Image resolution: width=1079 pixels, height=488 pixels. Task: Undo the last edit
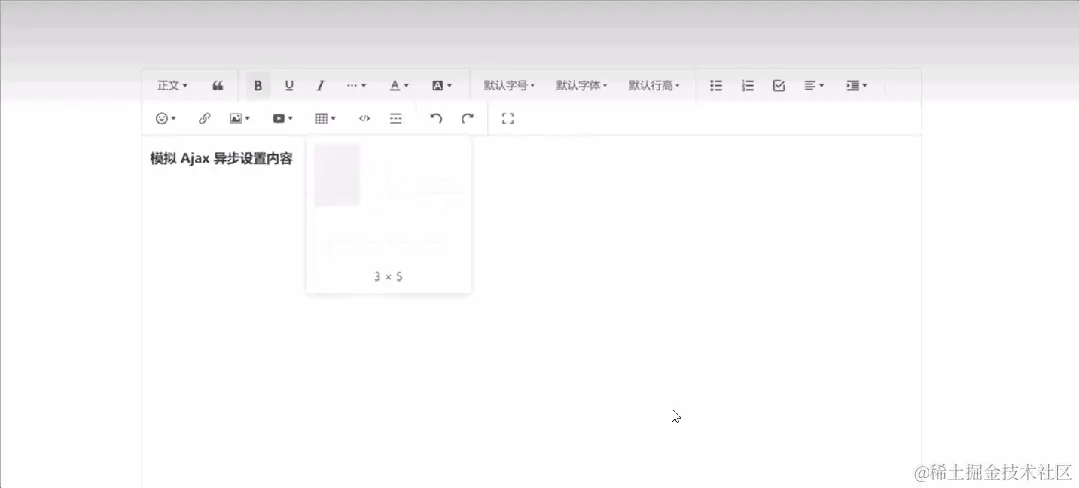coord(436,118)
